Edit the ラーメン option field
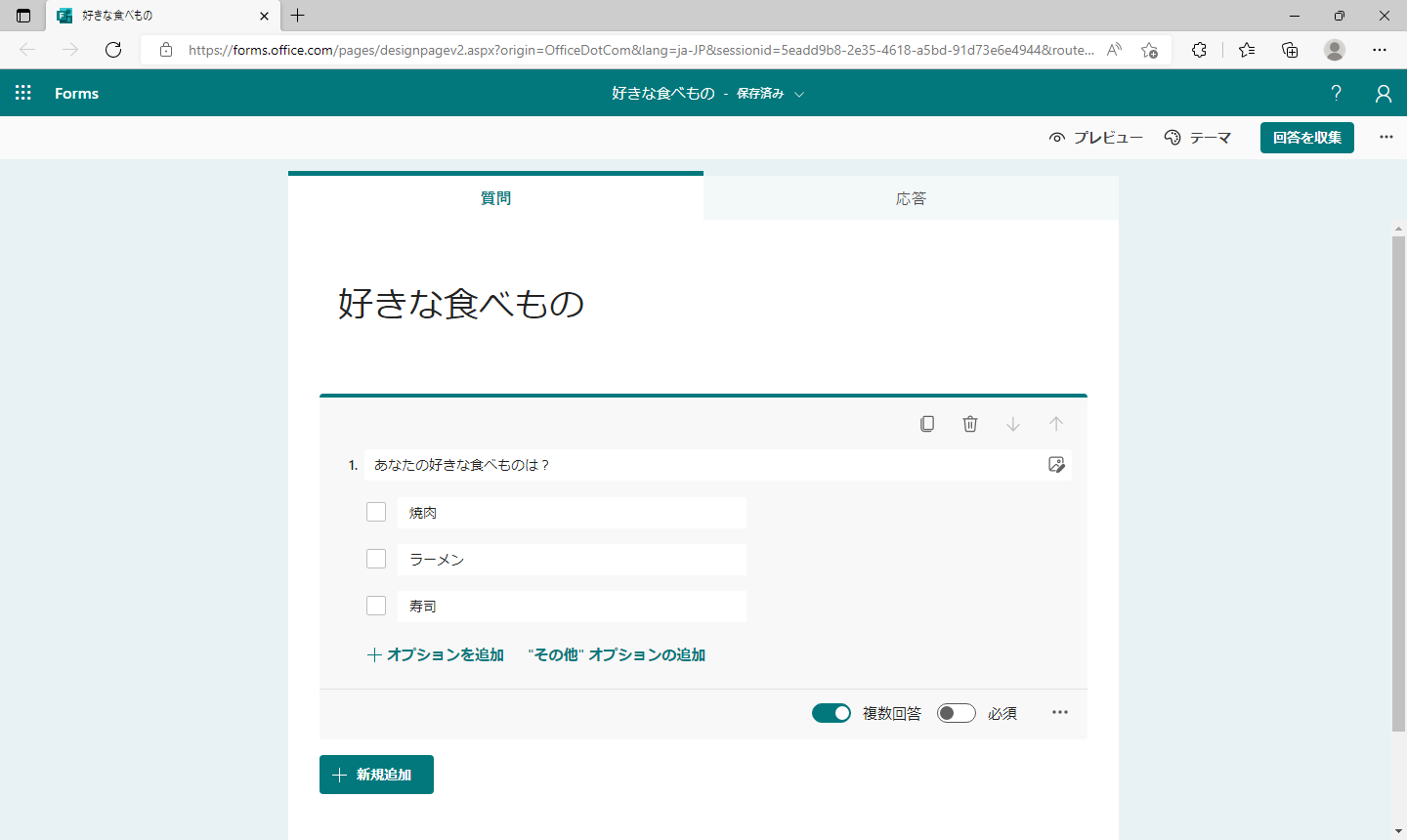The width and height of the screenshot is (1407, 840). point(572,560)
